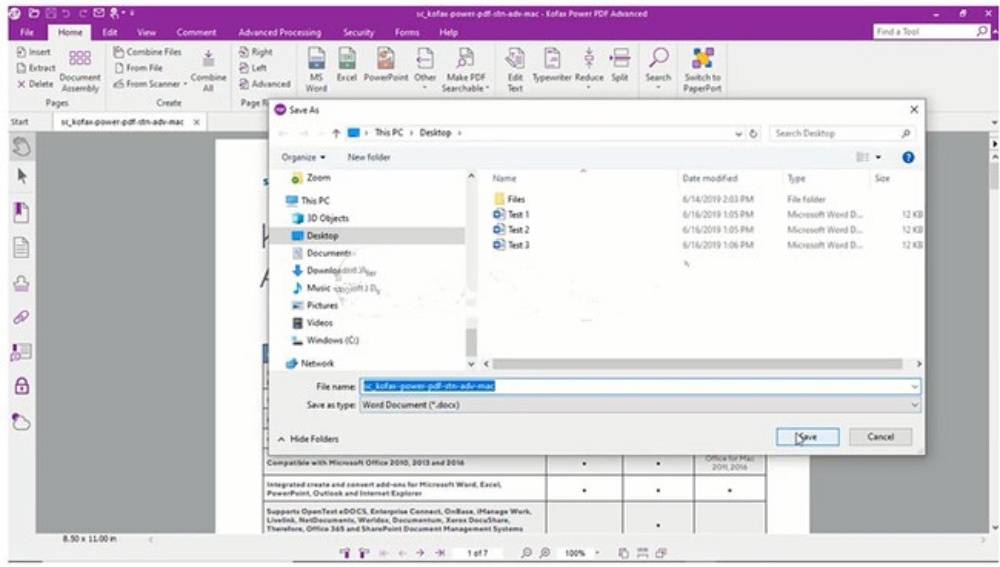
Task: Select the arrow Select tool in sidebar
Action: pyautogui.click(x=22, y=175)
